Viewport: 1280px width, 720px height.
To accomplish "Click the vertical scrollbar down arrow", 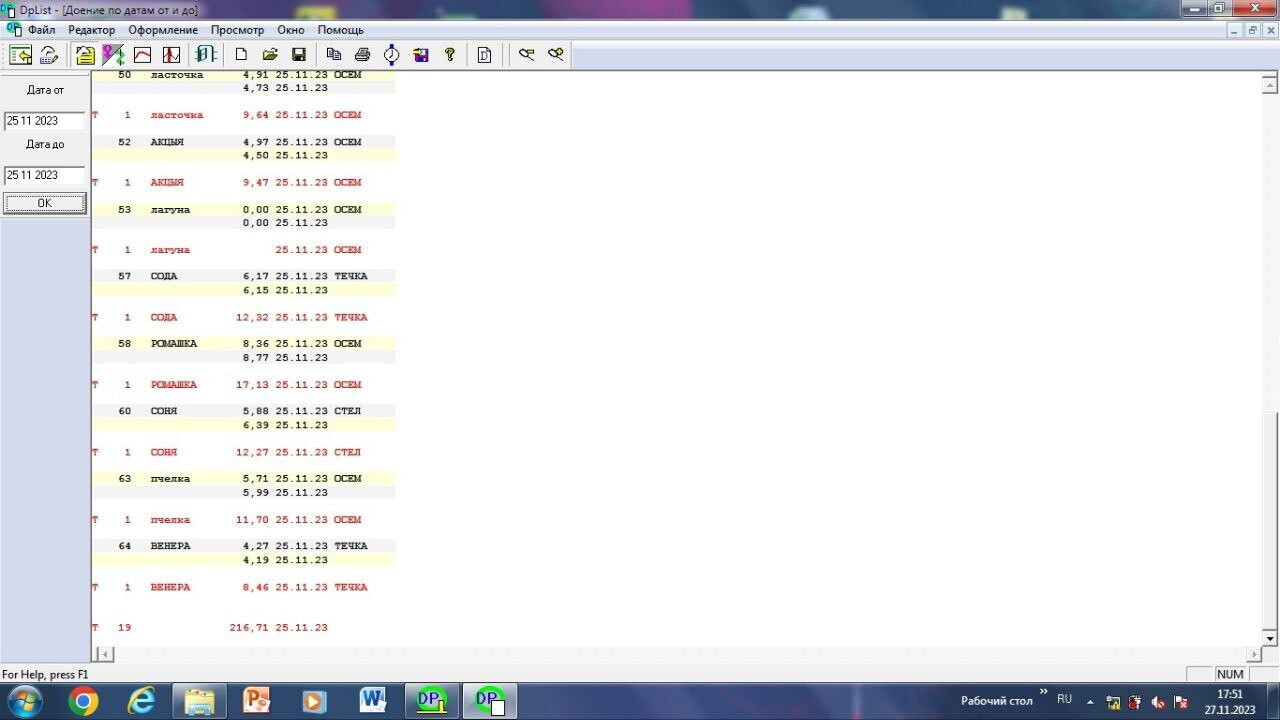I will (x=1270, y=638).
